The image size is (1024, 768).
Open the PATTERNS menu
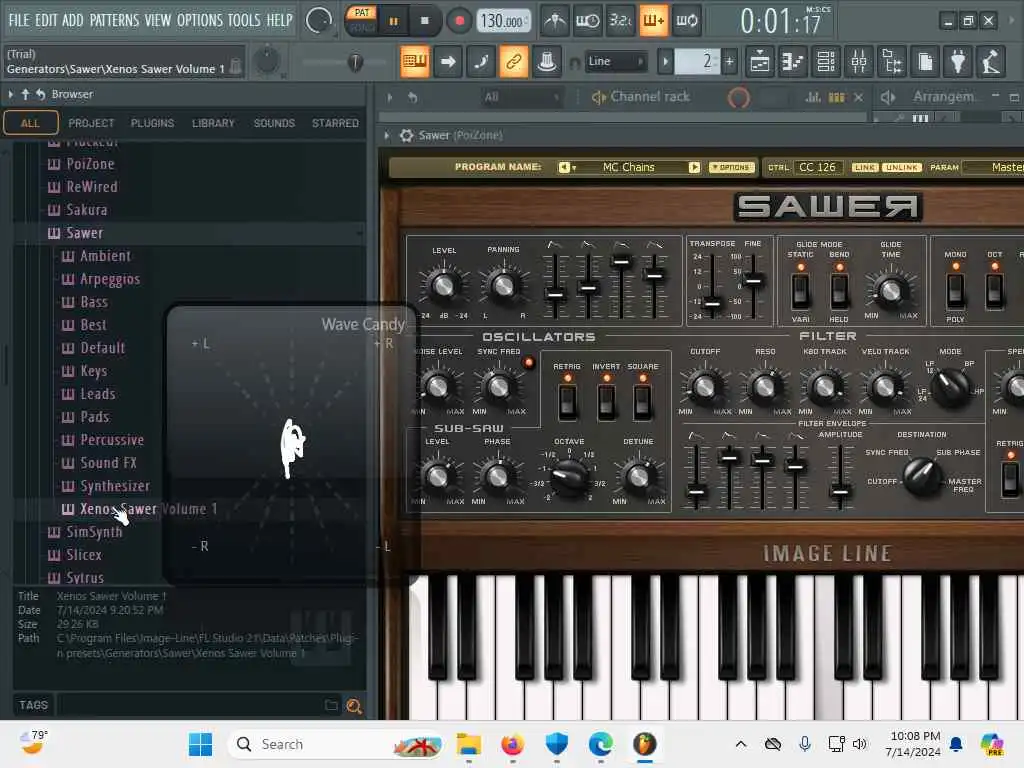(114, 20)
